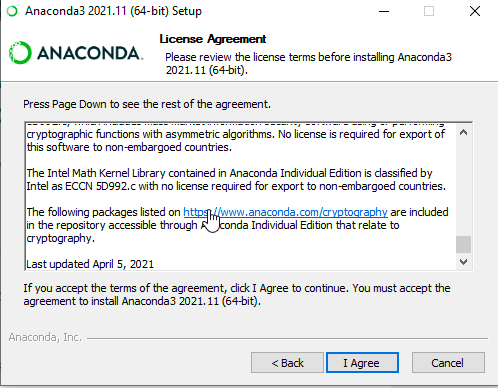Click the 'Last updated April 5, 2021' line
Viewport: 498px width, 388px height.
pos(90,264)
